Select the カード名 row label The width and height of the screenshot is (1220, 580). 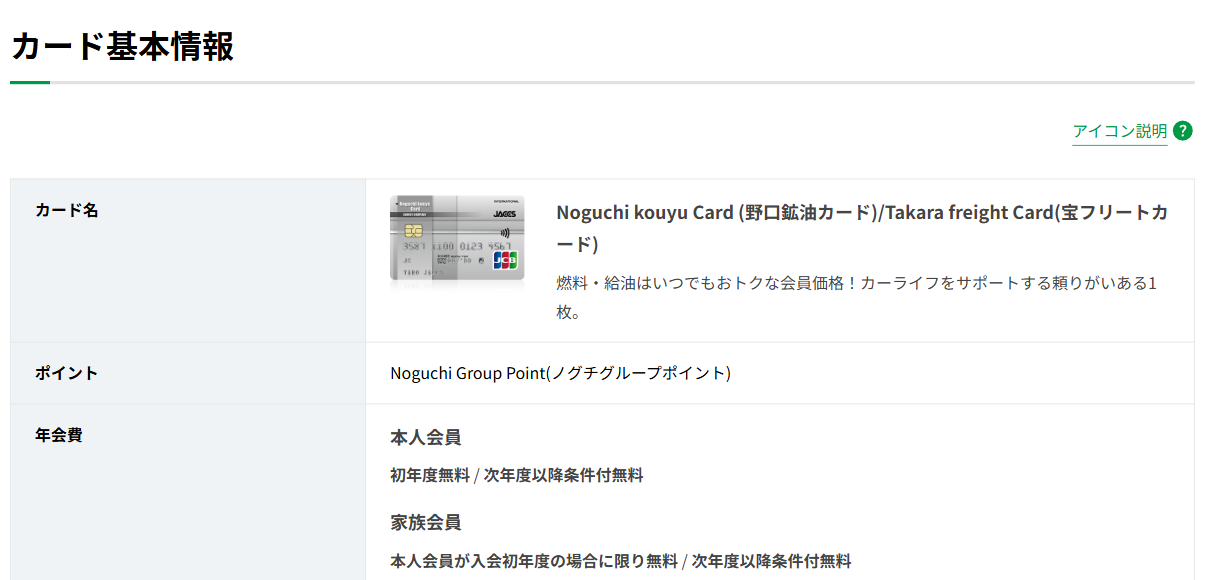click(67, 210)
